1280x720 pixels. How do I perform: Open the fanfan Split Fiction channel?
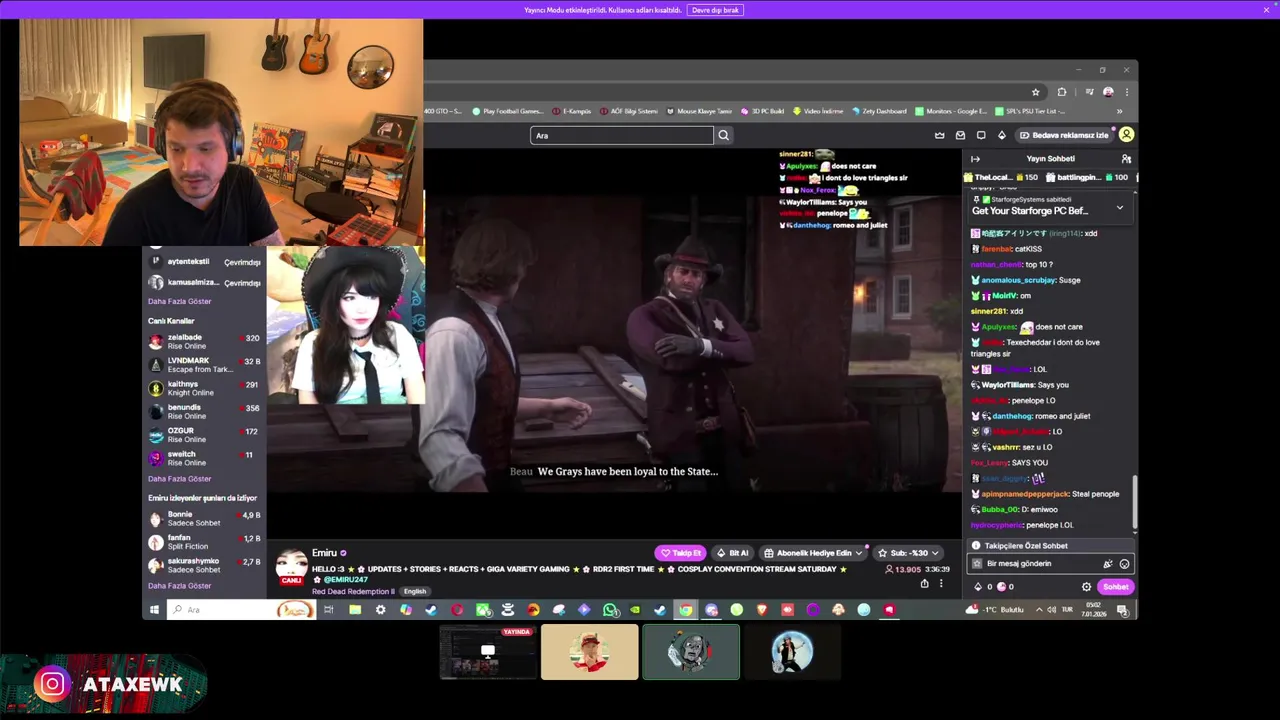click(x=203, y=542)
